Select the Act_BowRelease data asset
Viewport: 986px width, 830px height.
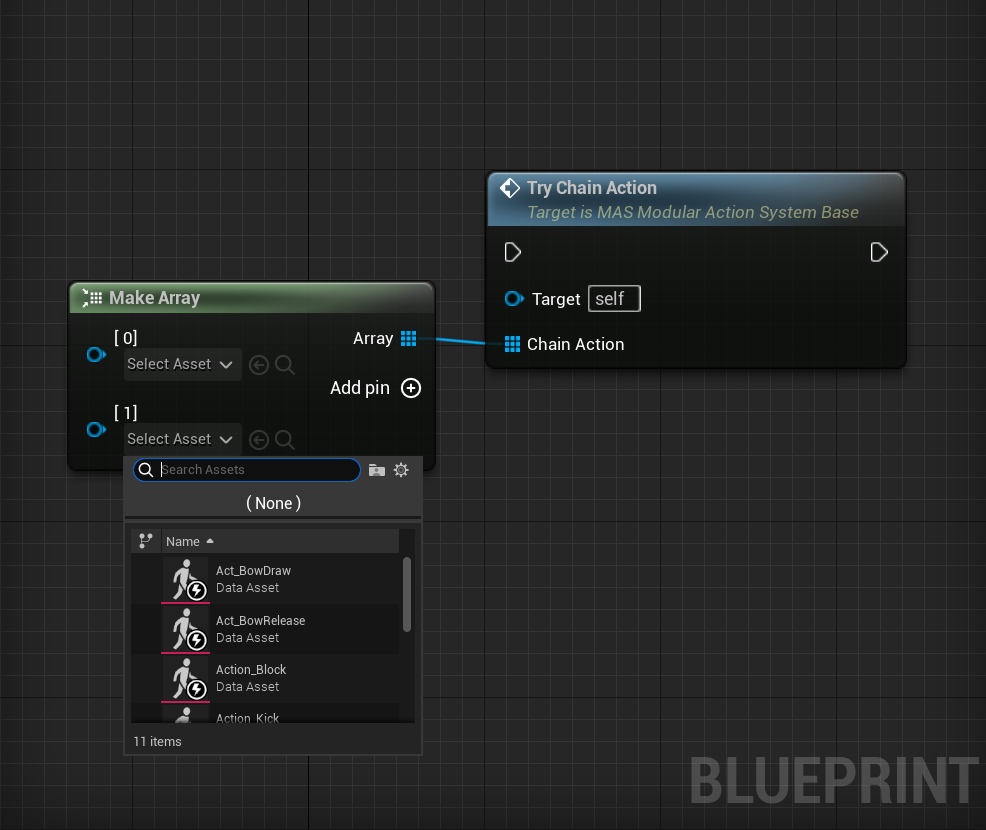tap(260, 629)
